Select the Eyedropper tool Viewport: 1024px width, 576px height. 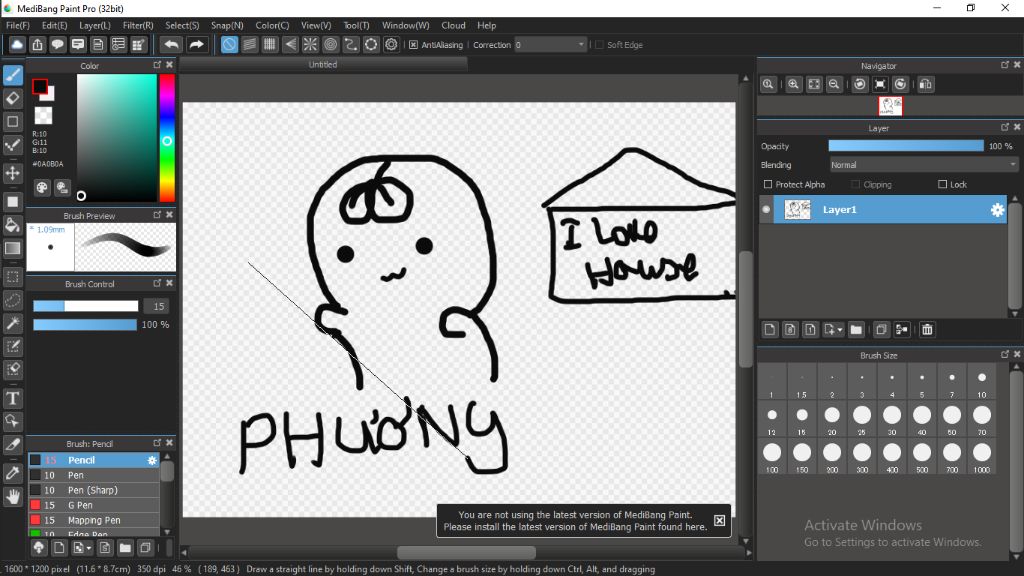pos(12,473)
